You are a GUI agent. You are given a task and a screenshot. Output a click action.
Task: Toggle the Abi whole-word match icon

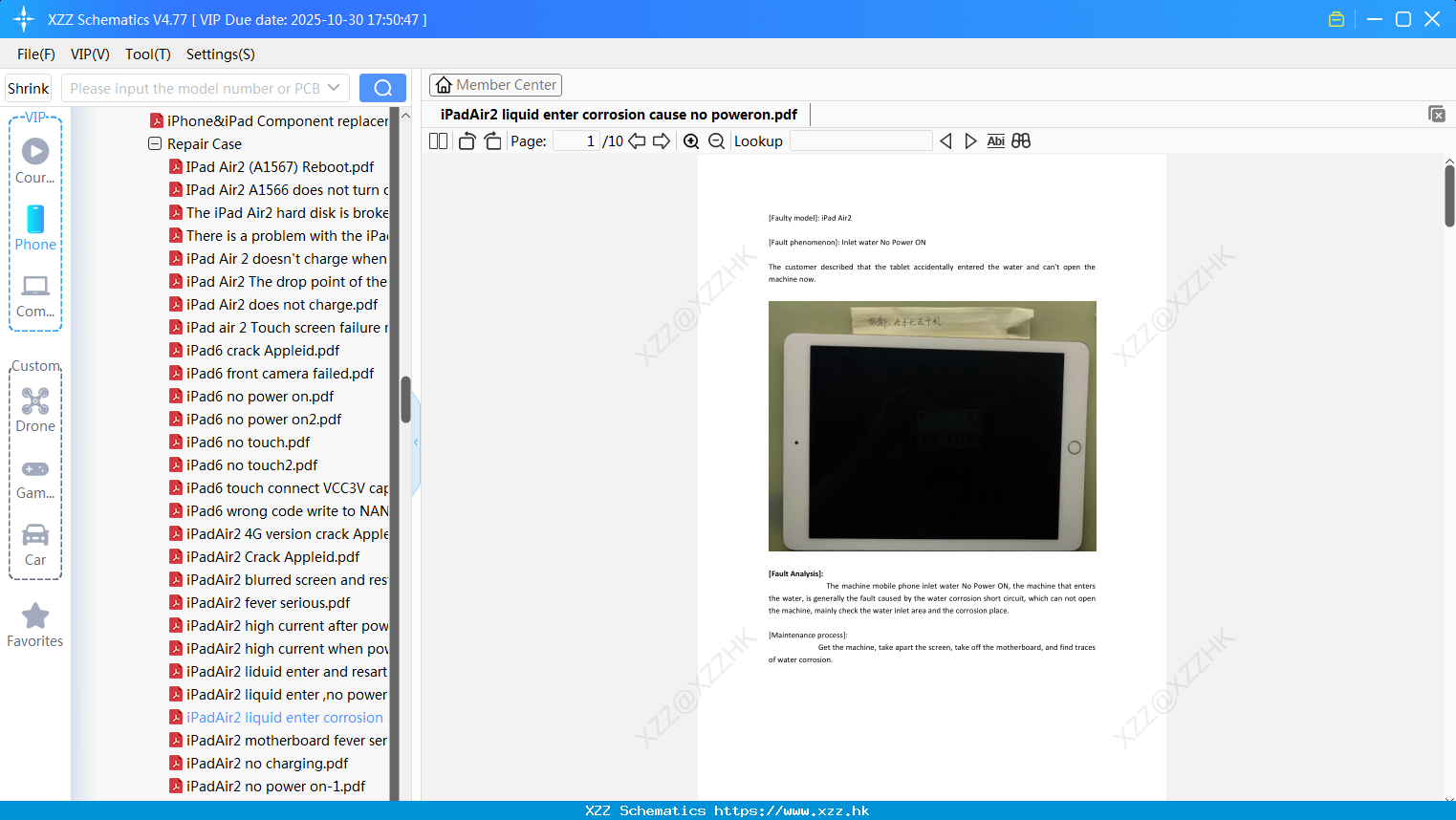click(995, 140)
